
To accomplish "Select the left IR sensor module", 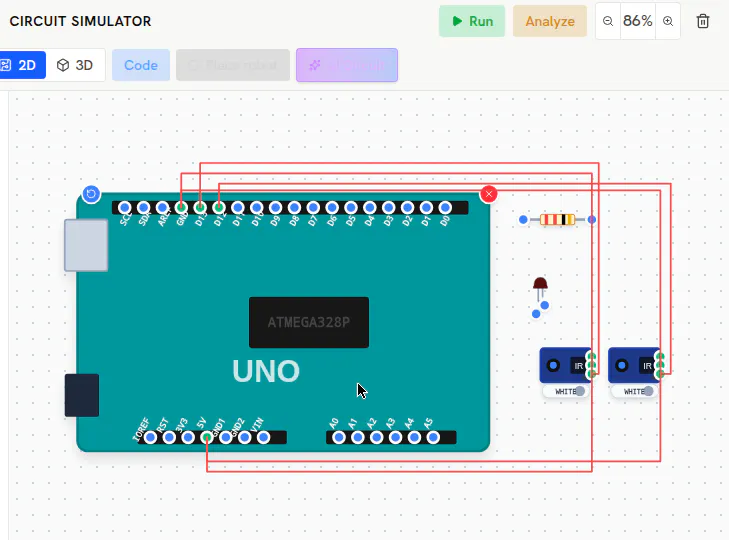I will [565, 366].
